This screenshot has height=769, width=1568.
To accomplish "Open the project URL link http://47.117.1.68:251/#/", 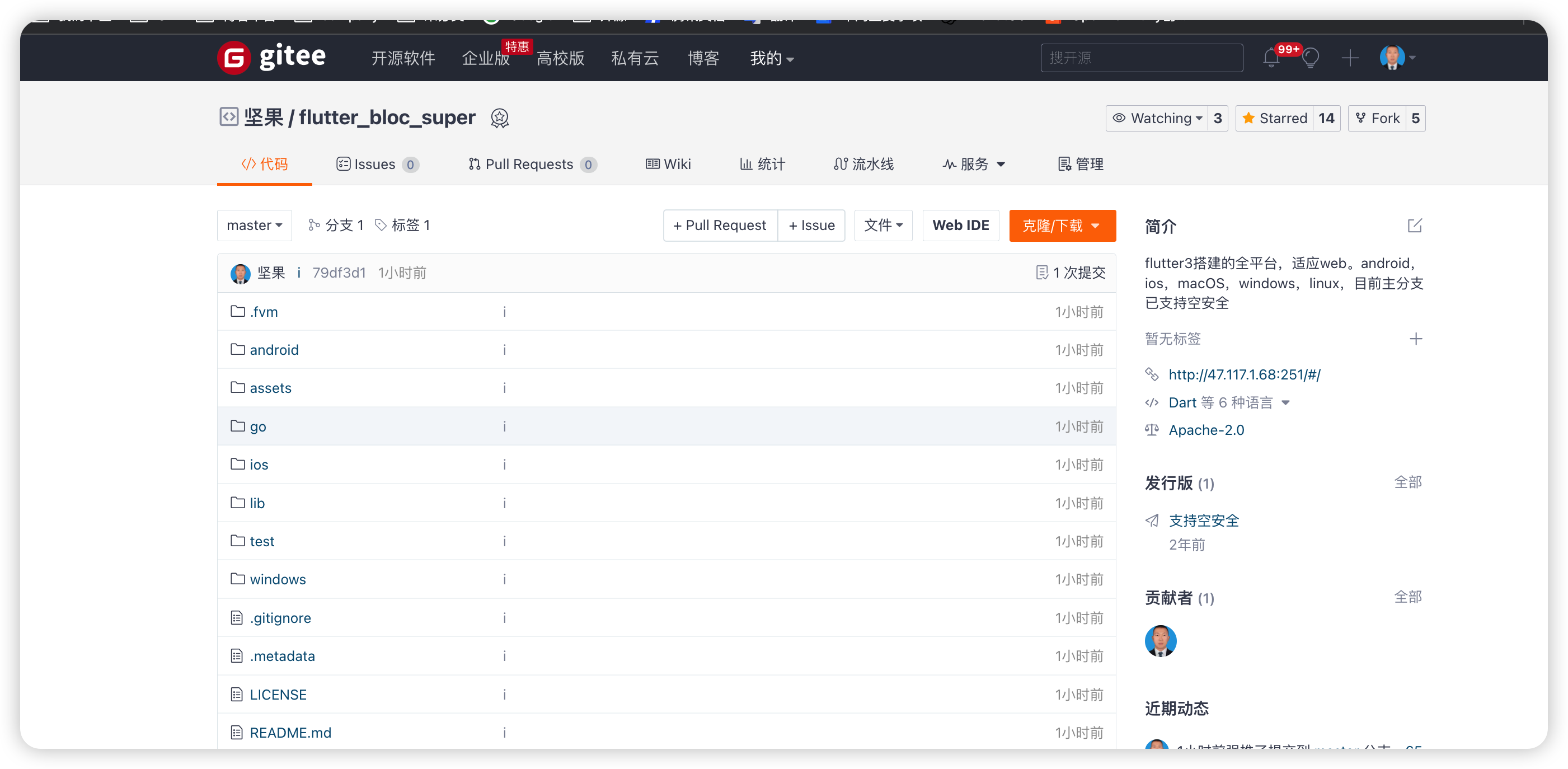I will [x=1244, y=374].
